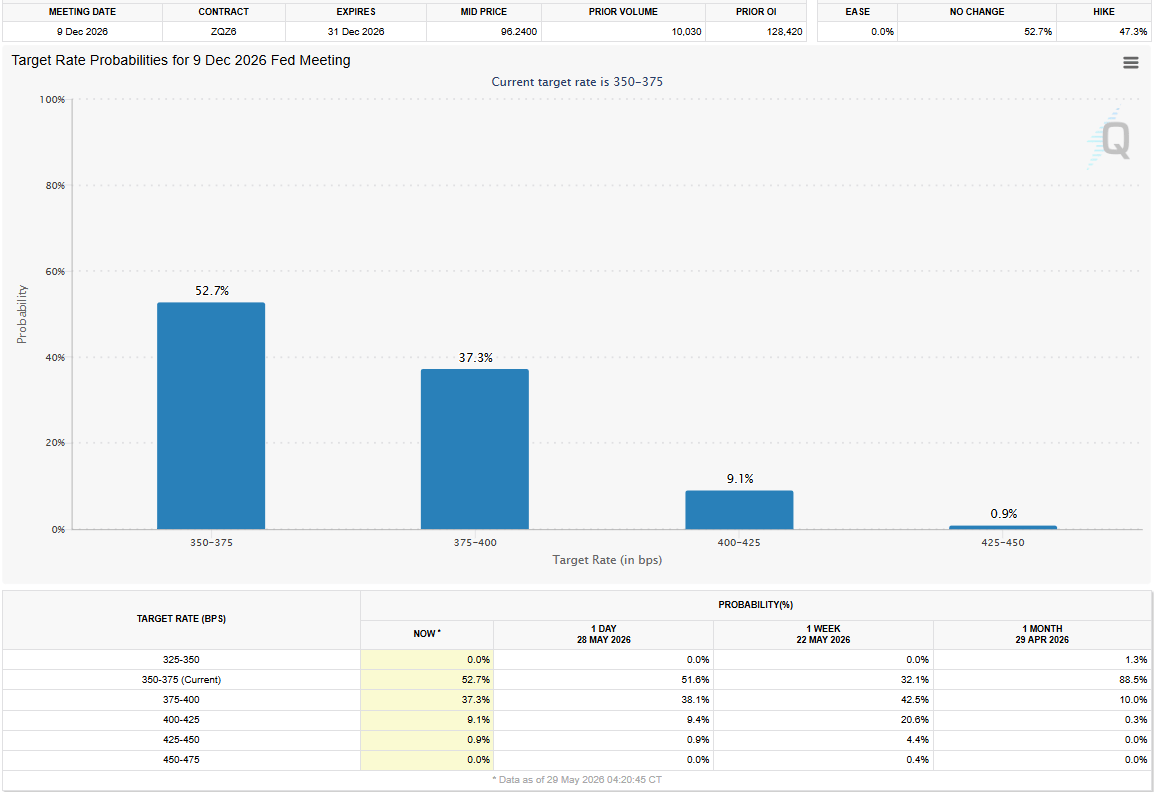Click the x-axis label 375-400
Image resolution: width=1154 pixels, height=792 pixels.
[x=475, y=542]
